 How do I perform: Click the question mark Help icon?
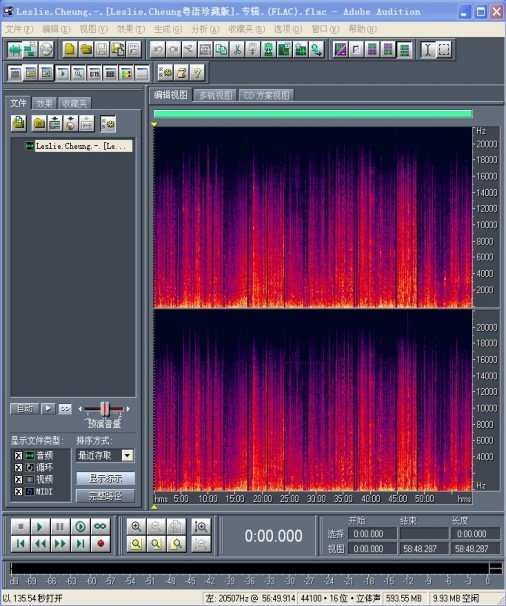click(197, 73)
